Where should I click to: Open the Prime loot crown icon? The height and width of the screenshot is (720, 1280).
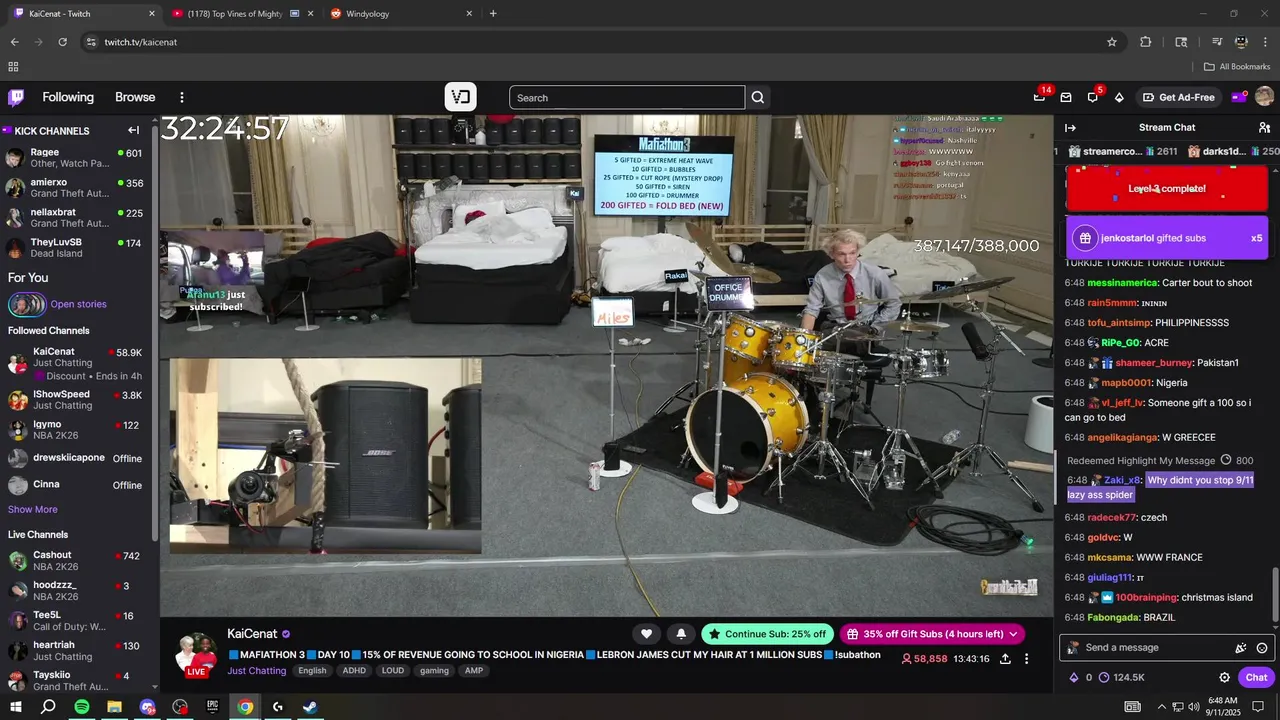pos(1039,97)
